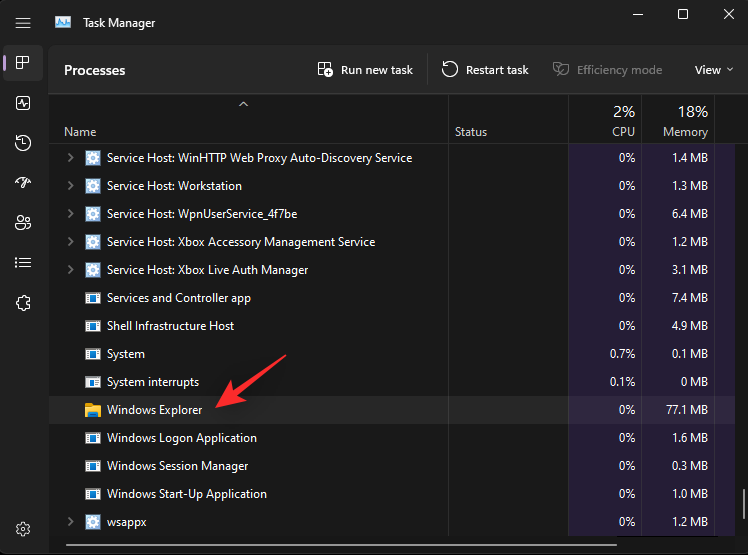Expand Service Host: WpnUserService_4f7be row

pyautogui.click(x=71, y=213)
